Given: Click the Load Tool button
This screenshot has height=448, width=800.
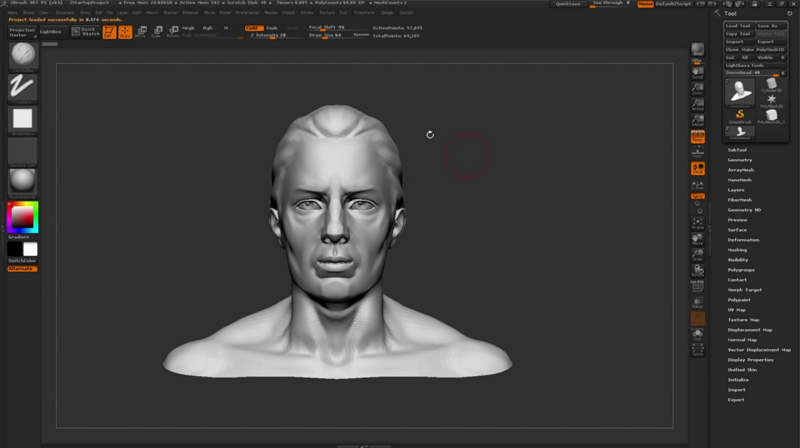Looking at the screenshot, I should click(x=739, y=25).
